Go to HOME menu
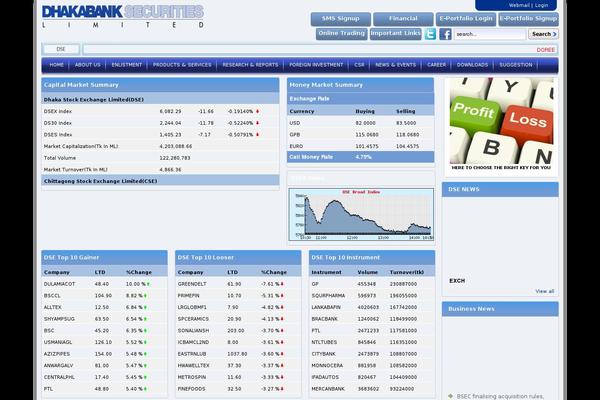600x400 pixels. (x=56, y=65)
